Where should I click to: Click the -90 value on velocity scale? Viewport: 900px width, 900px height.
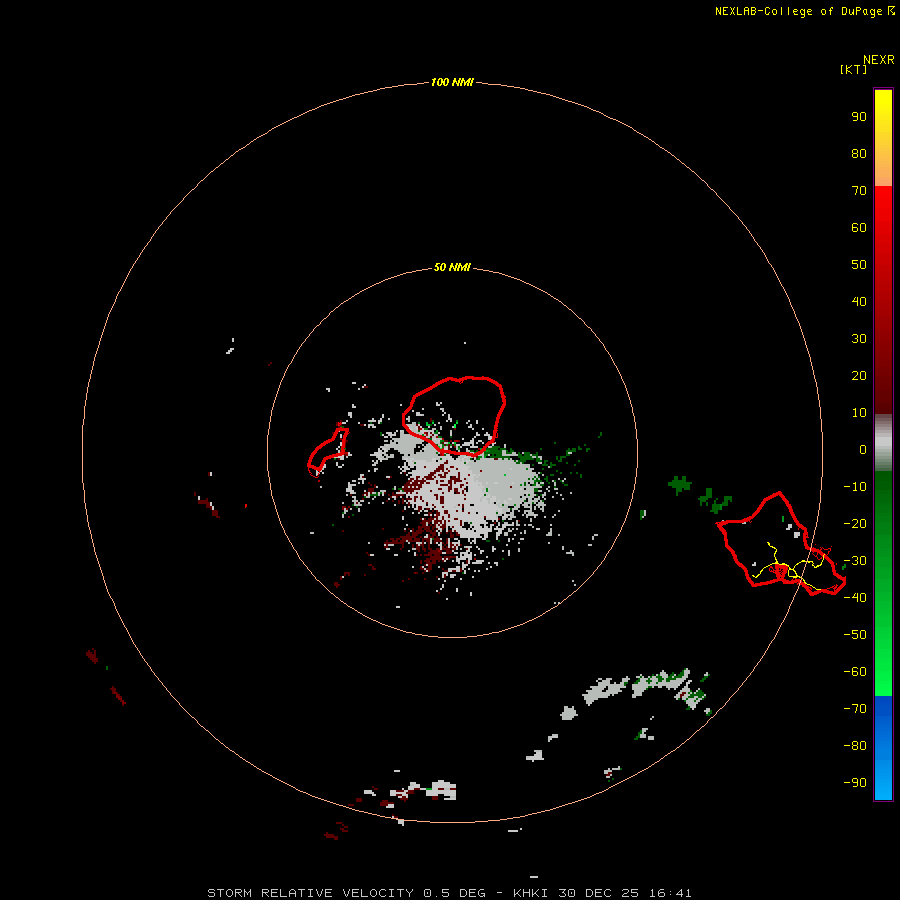tap(855, 782)
